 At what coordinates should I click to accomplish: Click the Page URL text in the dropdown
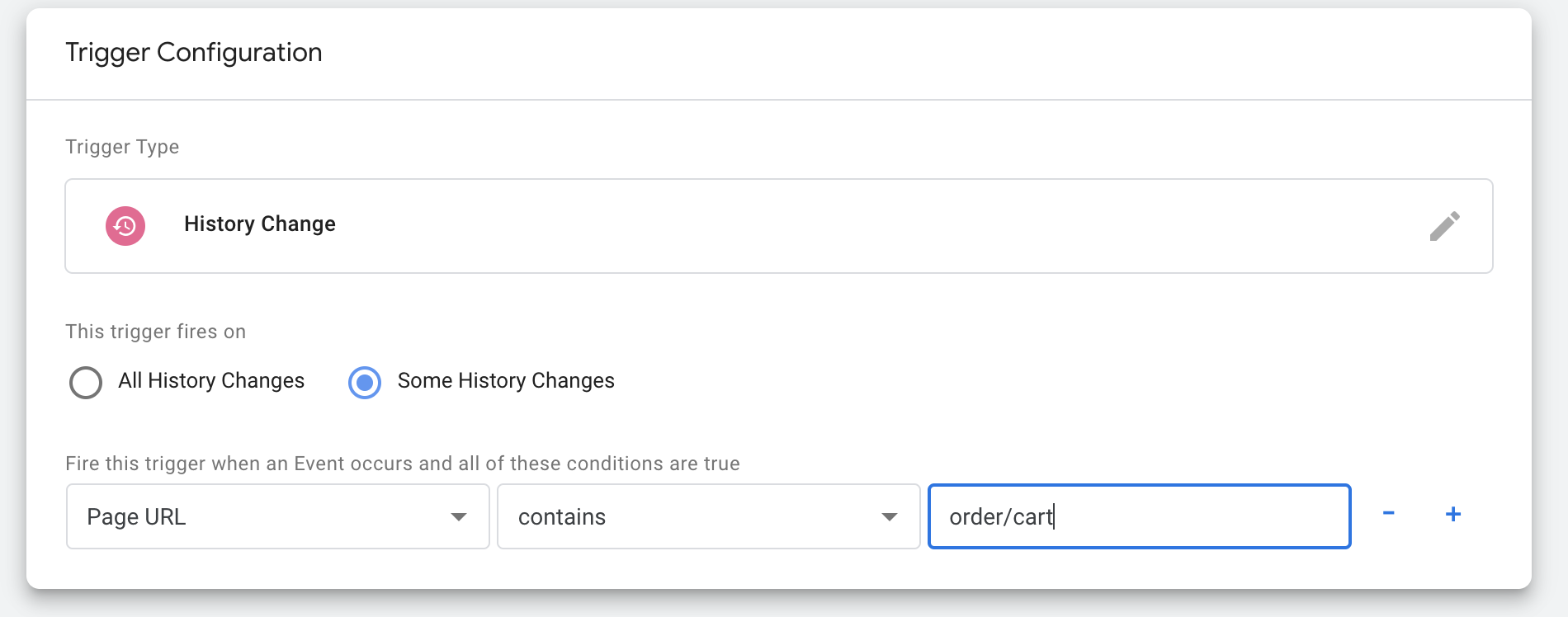point(136,516)
